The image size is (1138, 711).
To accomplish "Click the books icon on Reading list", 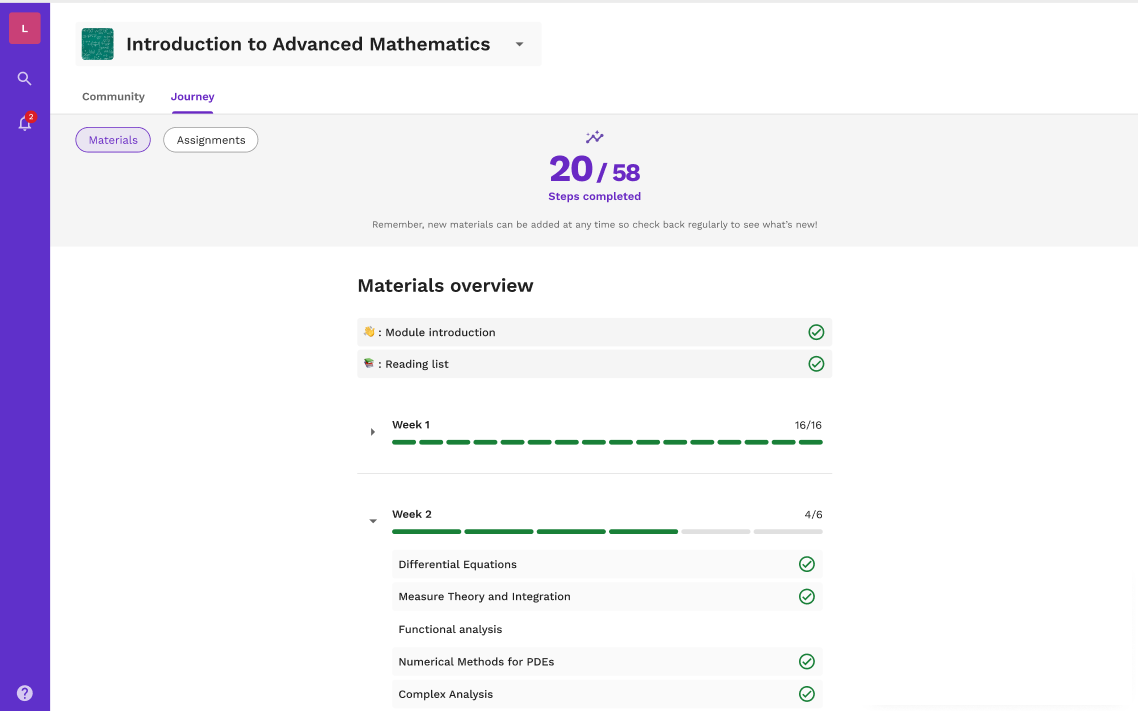I will pos(368,363).
